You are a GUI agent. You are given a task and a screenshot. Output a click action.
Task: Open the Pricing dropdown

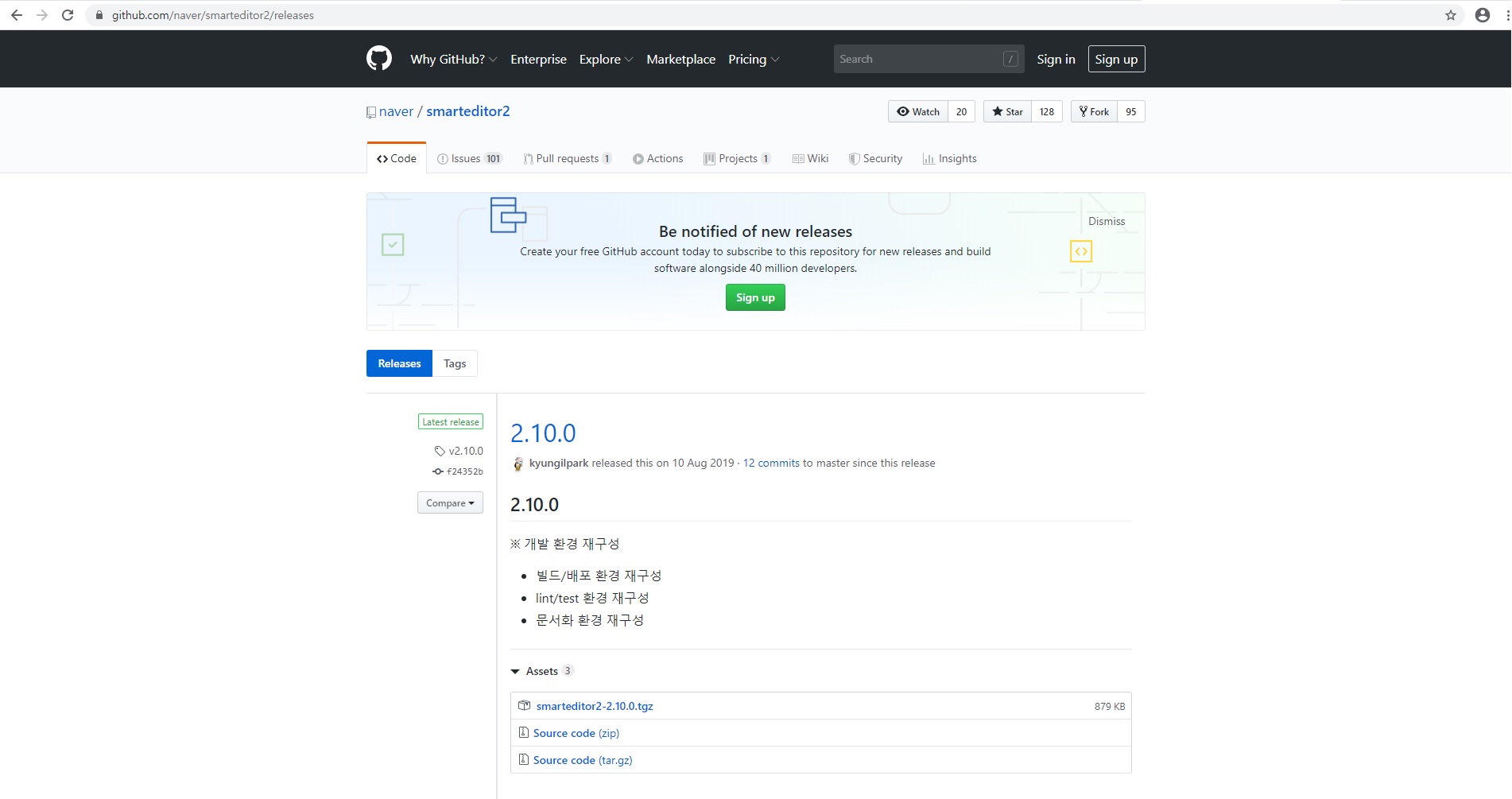click(754, 59)
